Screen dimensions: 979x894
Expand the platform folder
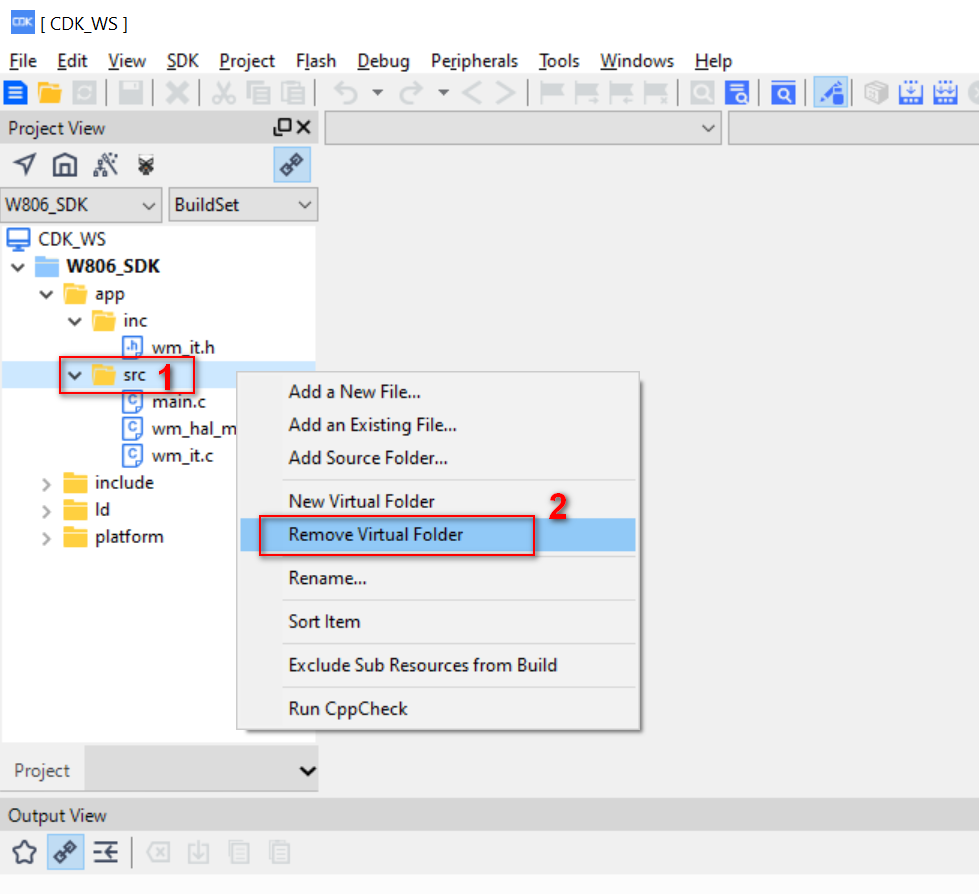(x=46, y=538)
